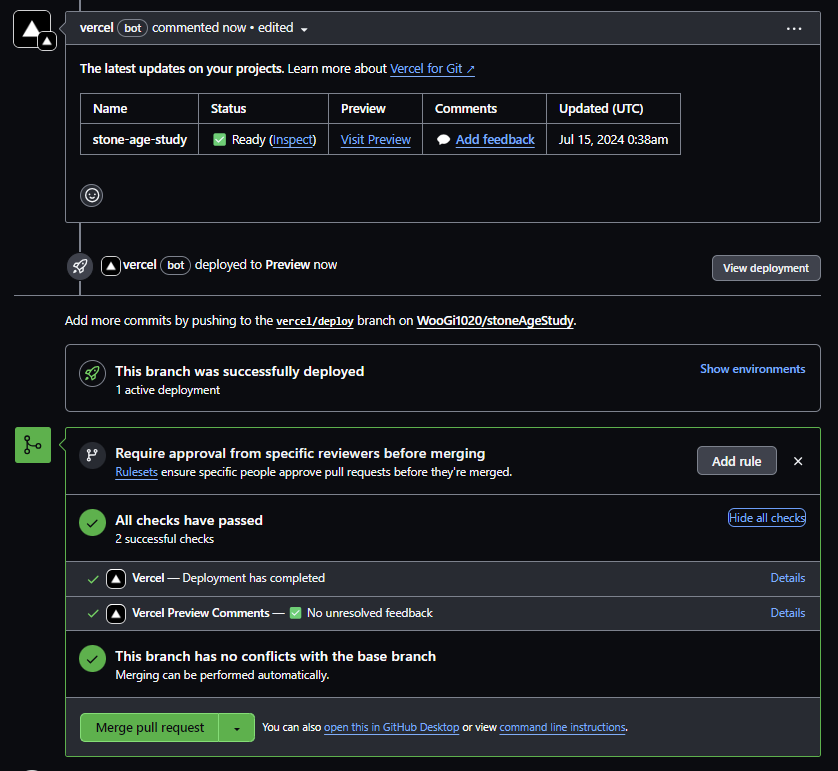Screen dimensions: 838x771
Task: Click the No unresolved feedback checkmark emoji
Action: (296, 613)
